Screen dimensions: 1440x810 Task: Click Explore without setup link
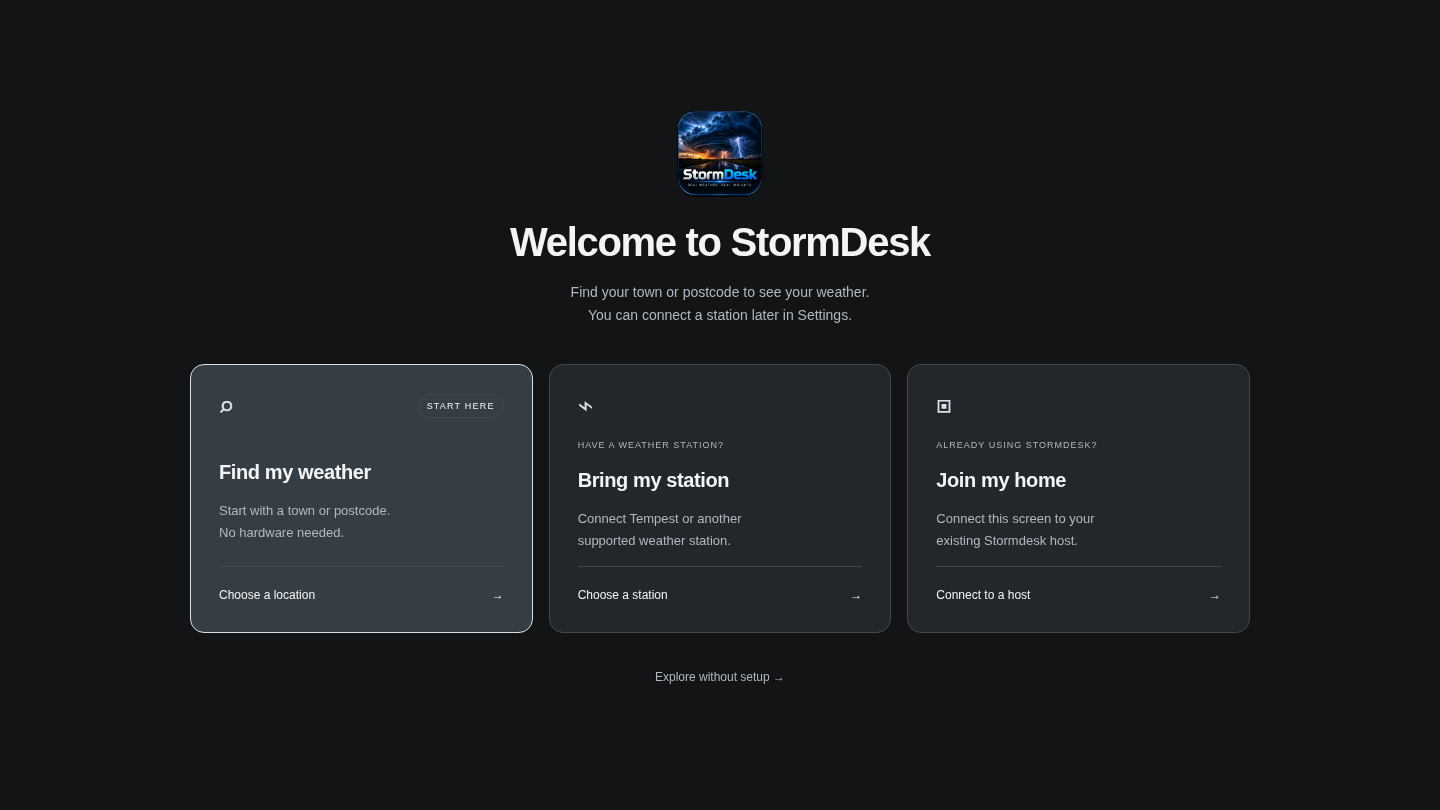point(719,677)
